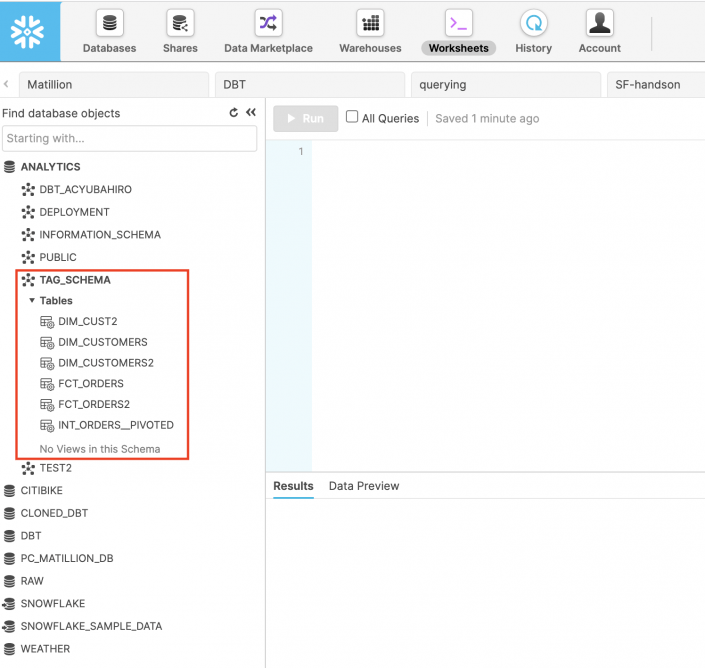Open the SNOWFLAKE_SAMPLE_DATA database
Viewport: 705px width, 668px height.
91,627
